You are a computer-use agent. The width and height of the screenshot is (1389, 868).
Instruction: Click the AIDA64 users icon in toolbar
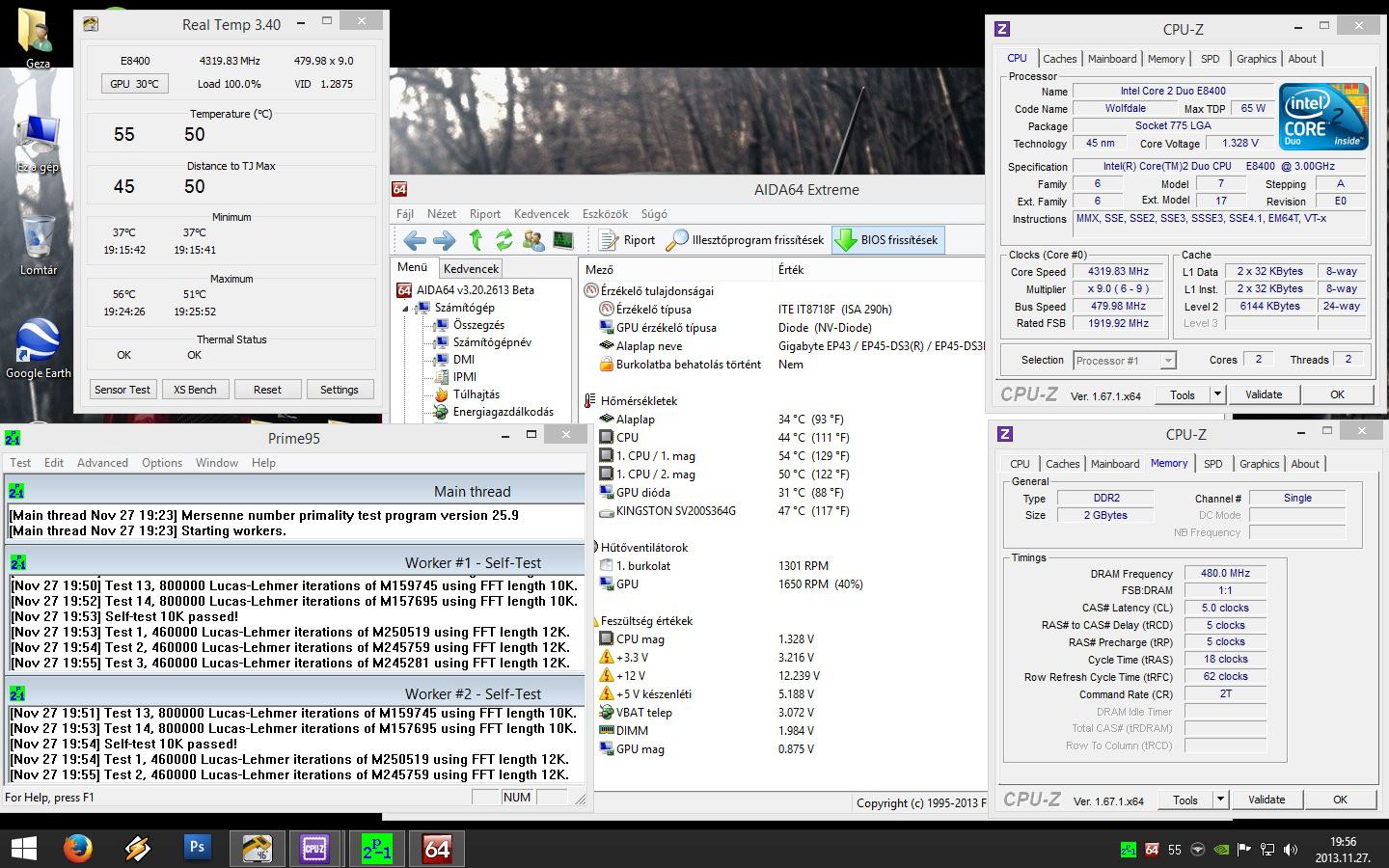(x=533, y=240)
